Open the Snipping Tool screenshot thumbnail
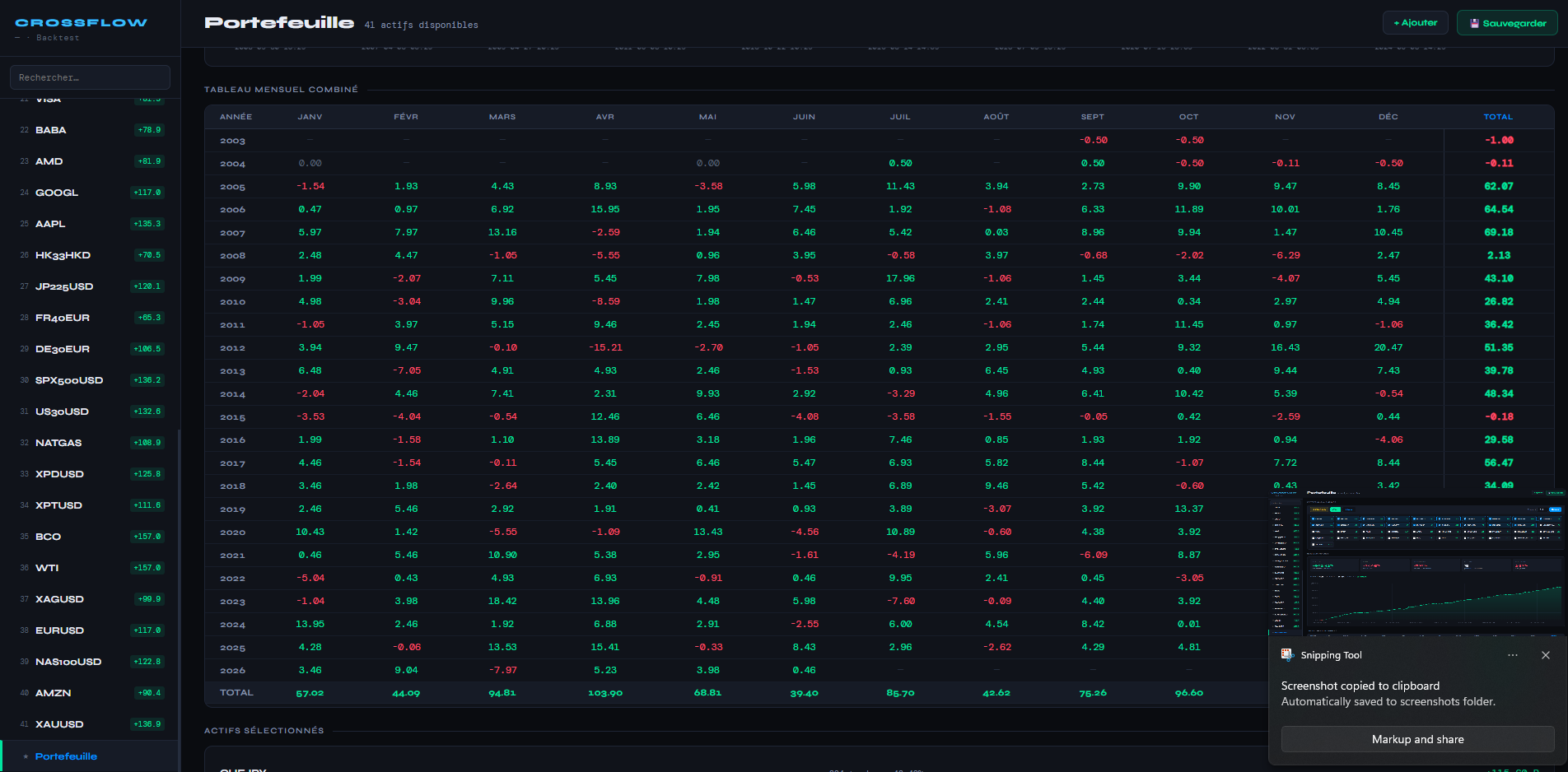This screenshot has height=772, width=1568. pos(1417,561)
